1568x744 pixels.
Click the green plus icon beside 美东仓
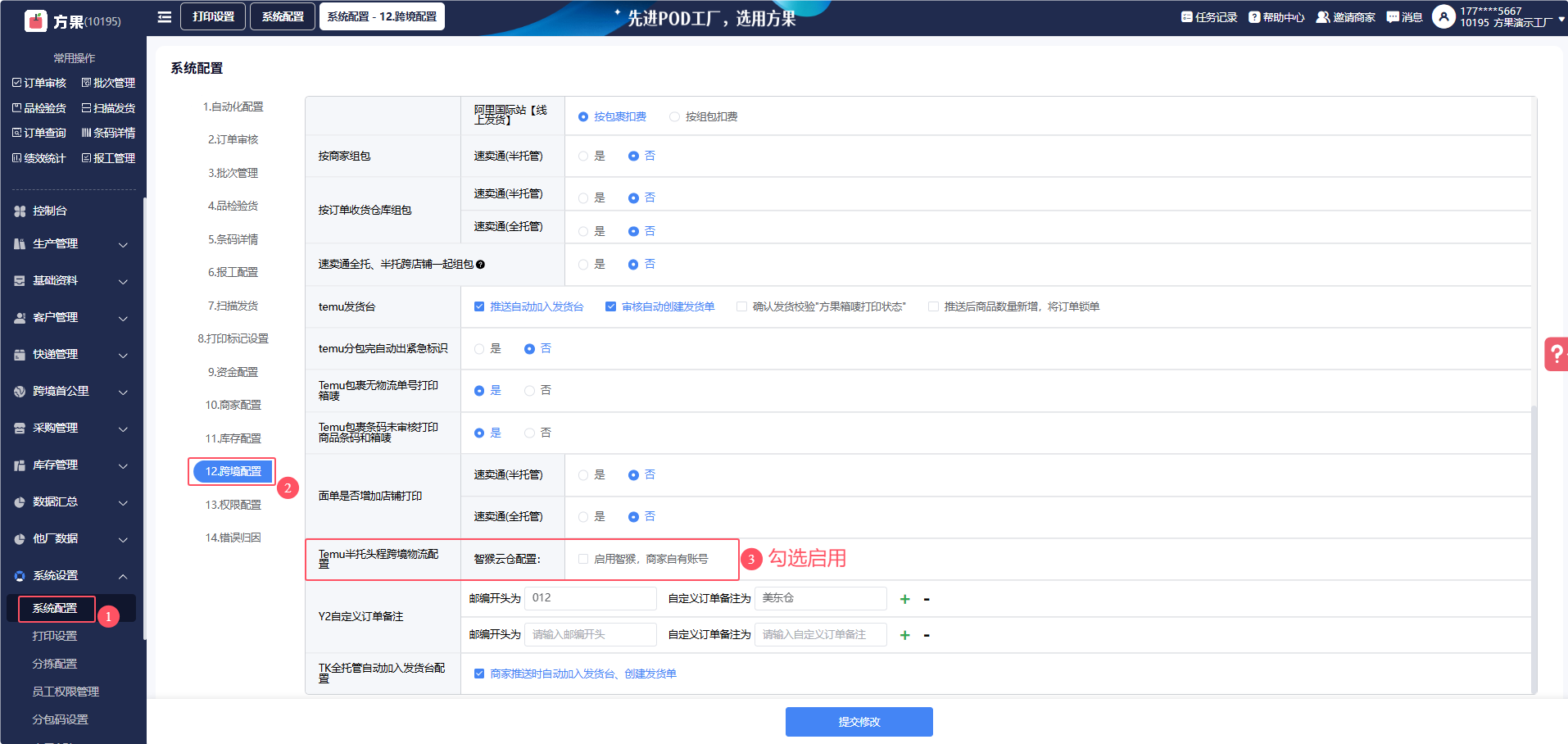pos(904,599)
